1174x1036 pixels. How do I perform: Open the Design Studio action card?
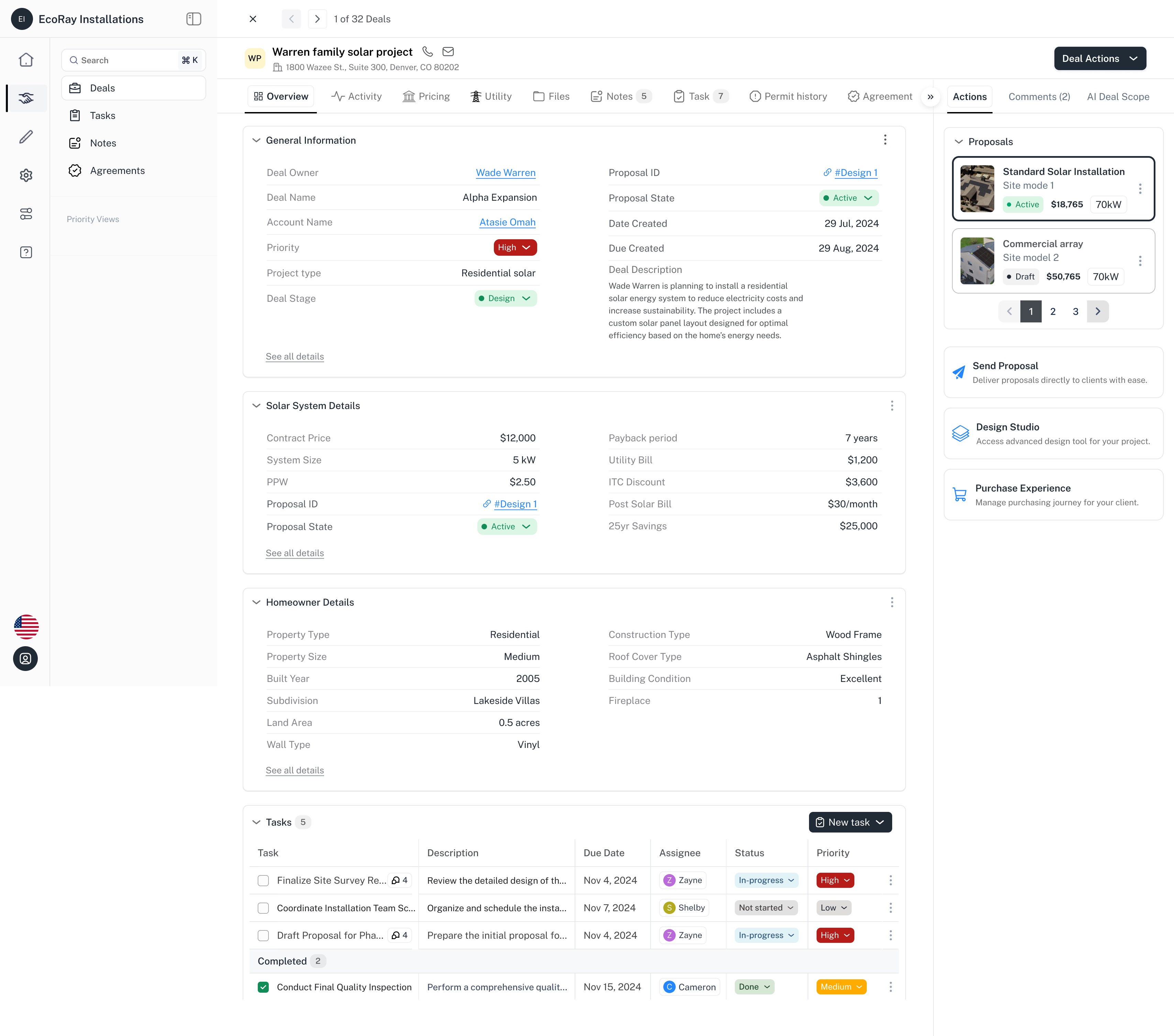tap(1053, 433)
